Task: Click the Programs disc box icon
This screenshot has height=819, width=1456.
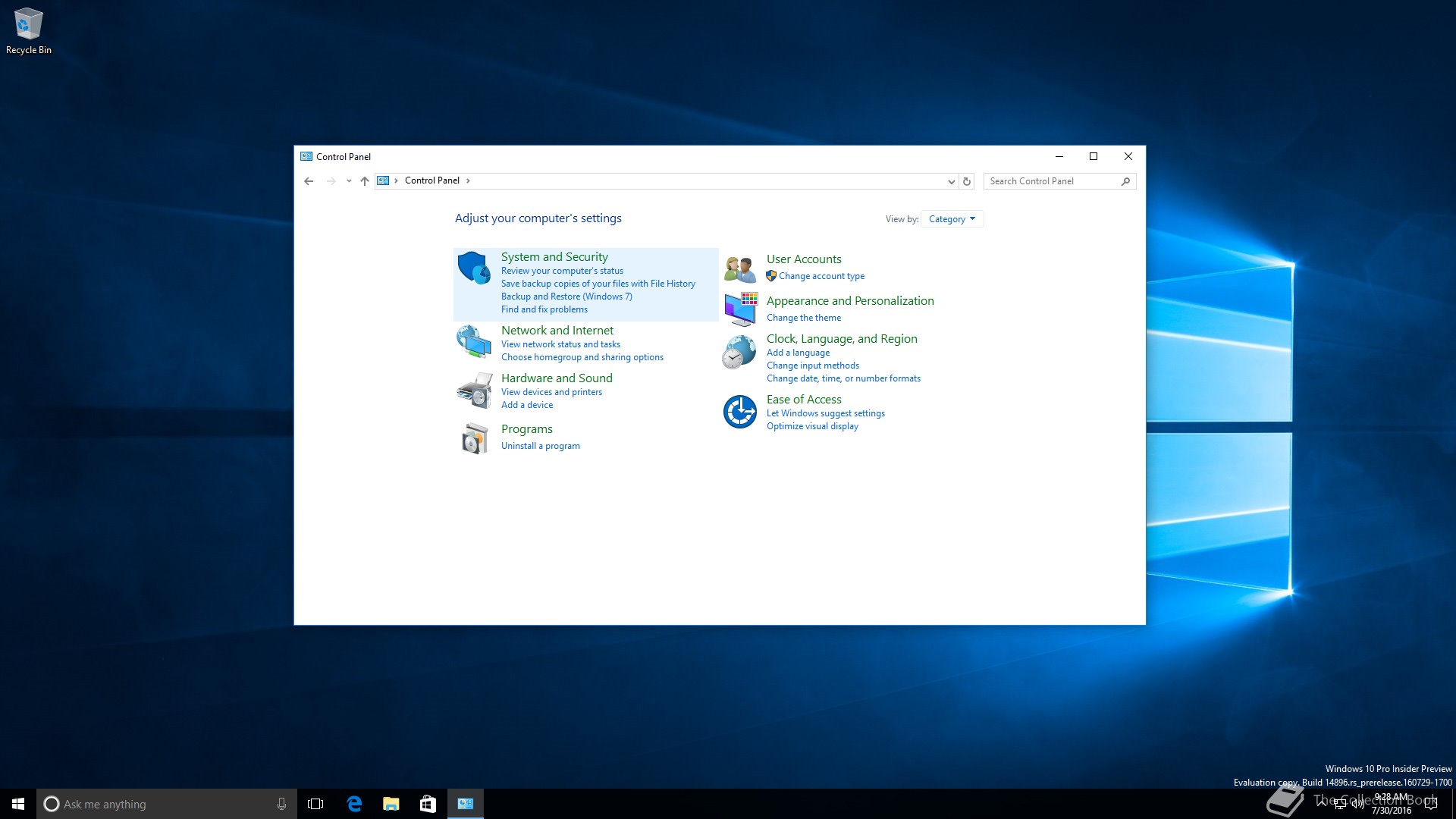Action: tap(474, 438)
